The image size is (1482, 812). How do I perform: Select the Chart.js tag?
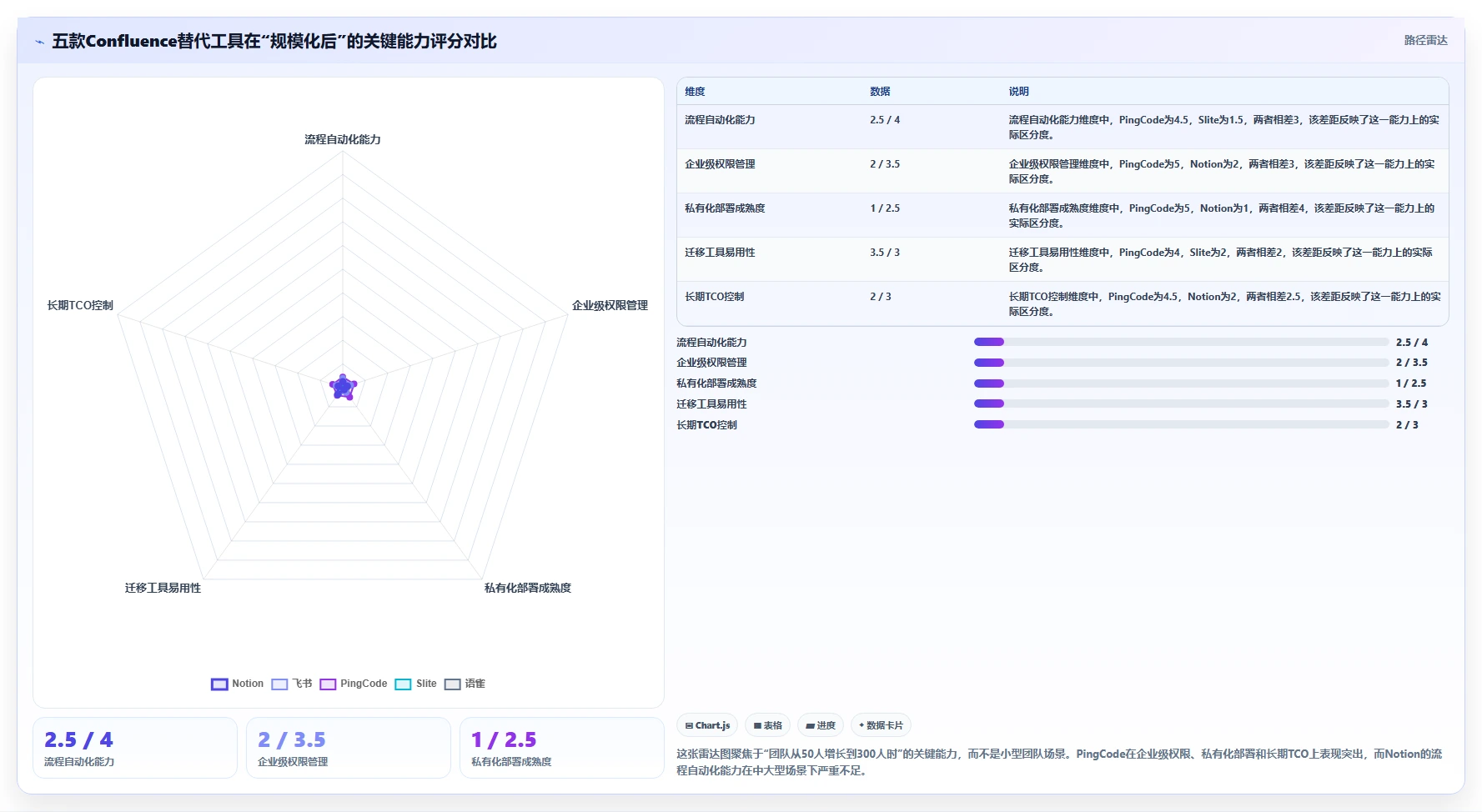(707, 725)
